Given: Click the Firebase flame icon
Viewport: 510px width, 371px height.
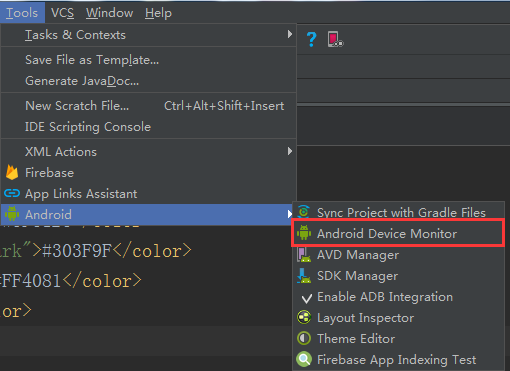Looking at the screenshot, I should pyautogui.click(x=12, y=173).
